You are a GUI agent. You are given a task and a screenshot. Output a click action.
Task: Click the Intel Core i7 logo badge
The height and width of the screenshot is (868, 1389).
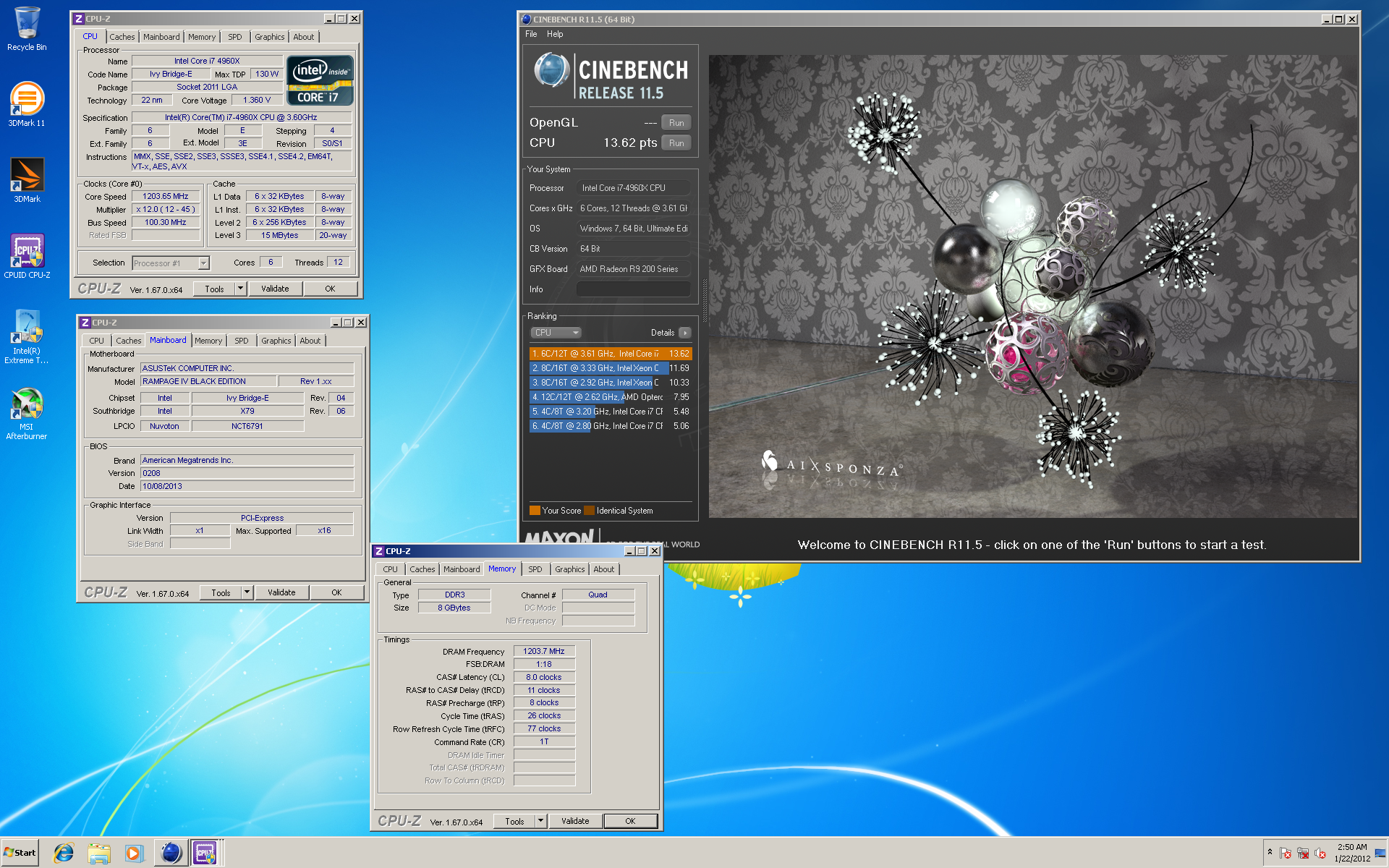click(320, 80)
